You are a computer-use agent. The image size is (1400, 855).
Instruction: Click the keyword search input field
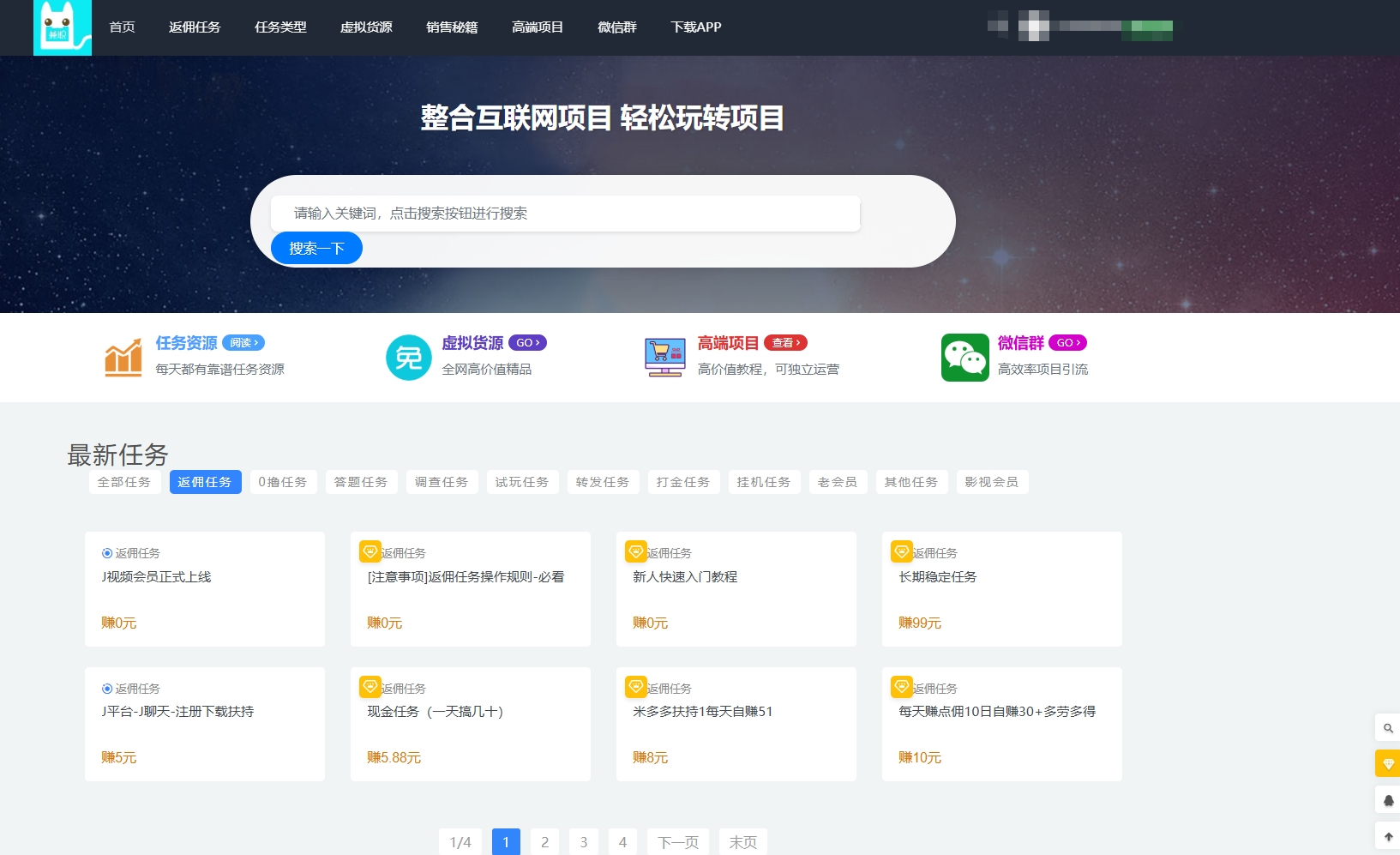(x=565, y=214)
